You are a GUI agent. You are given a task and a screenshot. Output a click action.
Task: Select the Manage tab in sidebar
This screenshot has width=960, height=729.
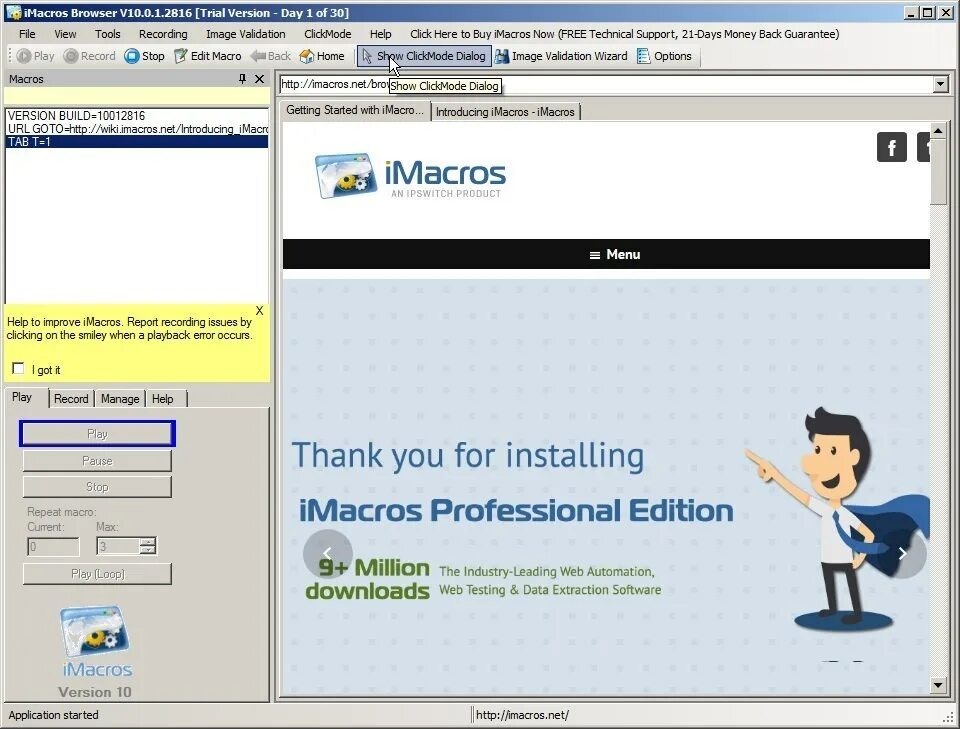tap(120, 399)
